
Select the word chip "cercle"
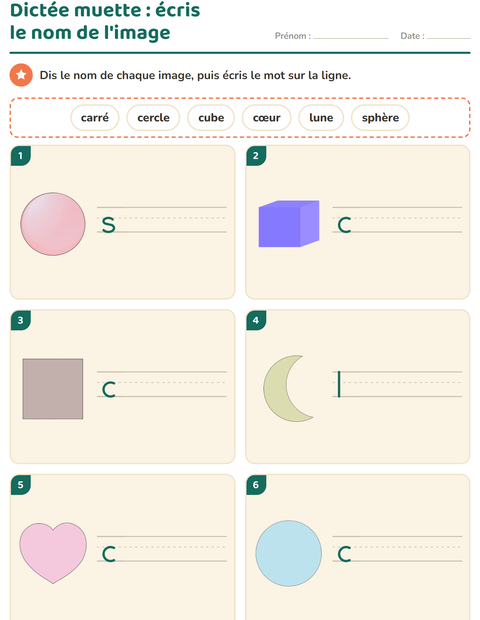pyautogui.click(x=153, y=117)
